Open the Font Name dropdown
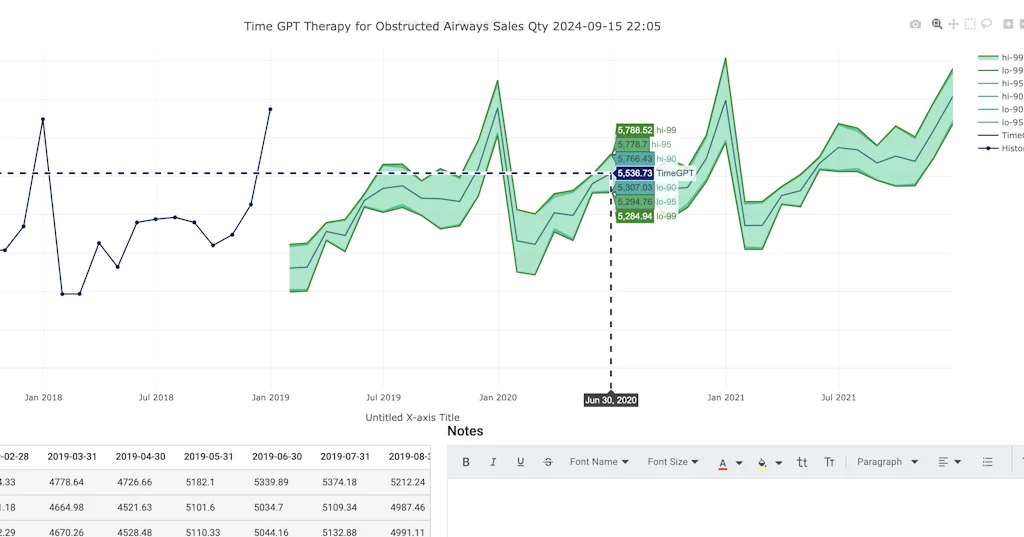Screen dimensions: 1024x537 click(599, 462)
